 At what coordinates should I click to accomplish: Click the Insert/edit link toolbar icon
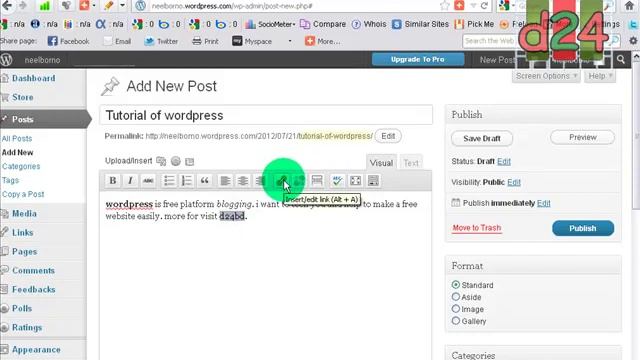click(x=282, y=181)
